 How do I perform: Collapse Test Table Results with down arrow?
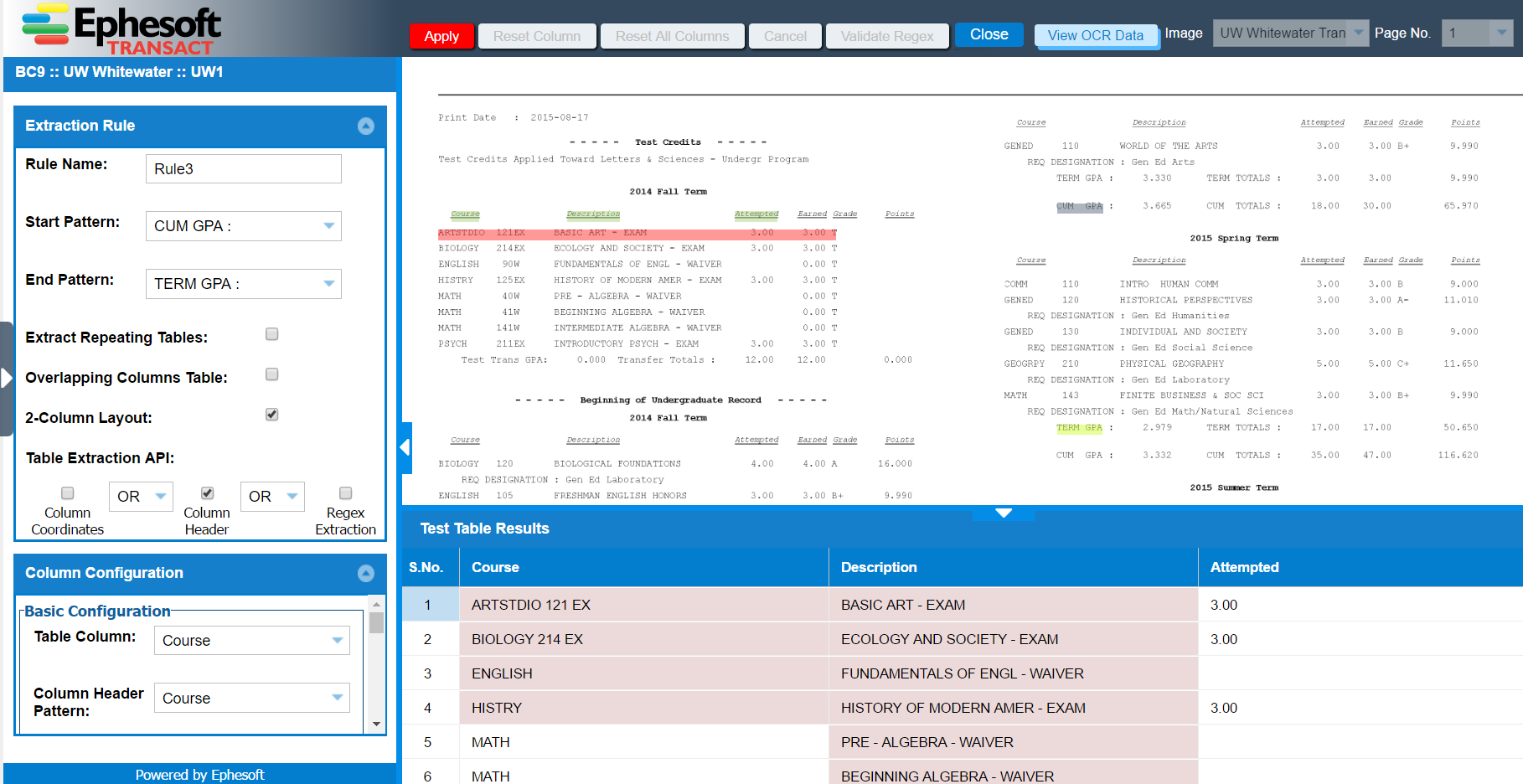point(1003,513)
